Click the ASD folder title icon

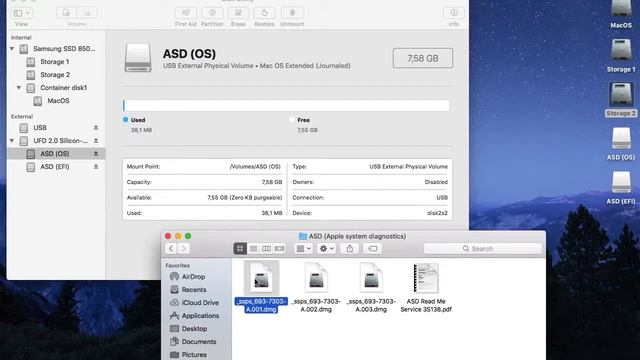click(303, 236)
